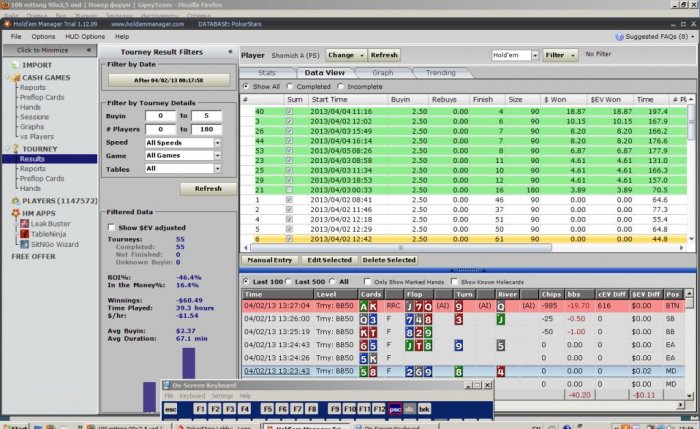Open the HUD Options menu
700x429 pixels.
[85, 37]
